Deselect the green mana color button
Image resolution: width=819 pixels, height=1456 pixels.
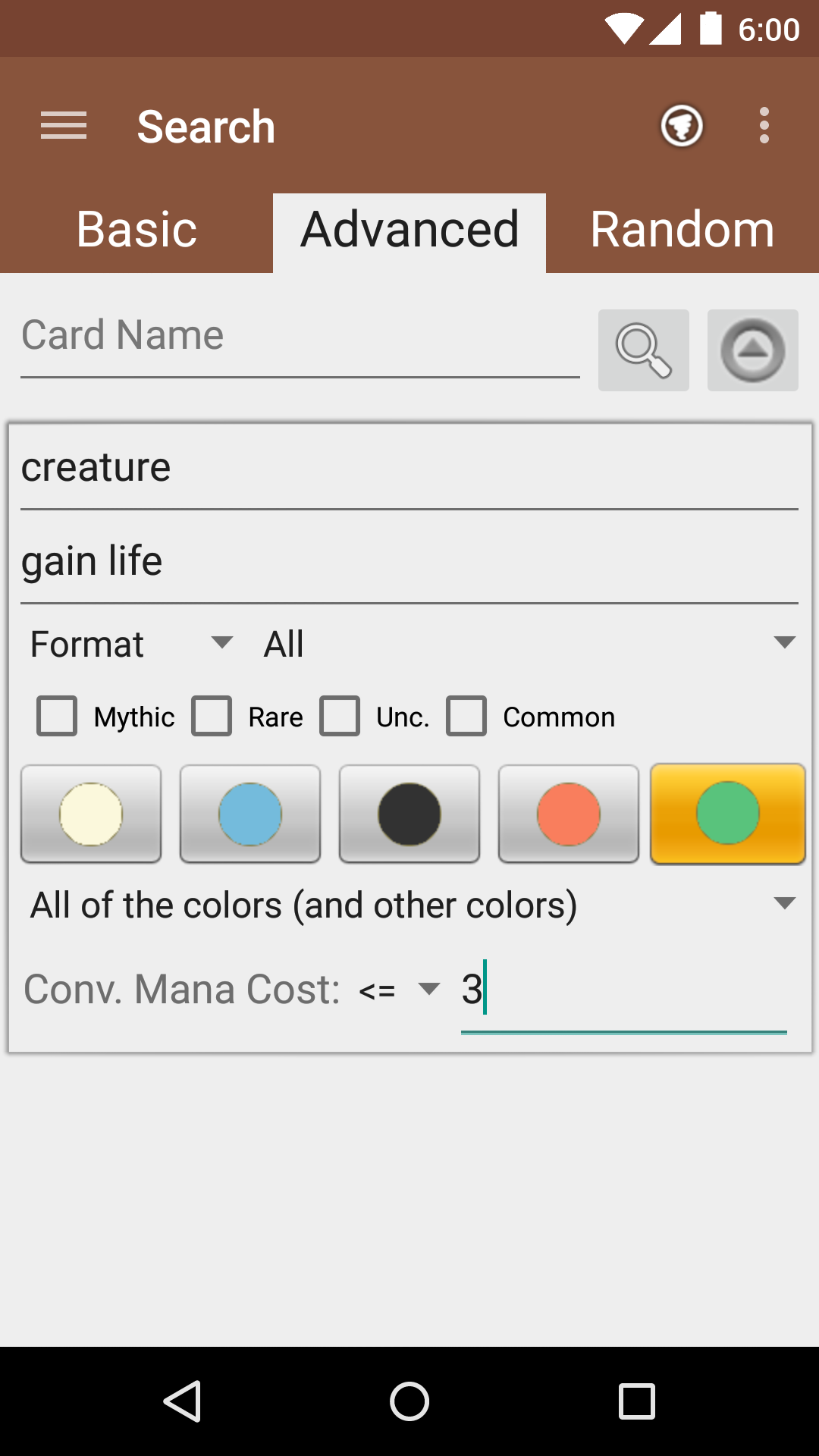click(x=728, y=814)
